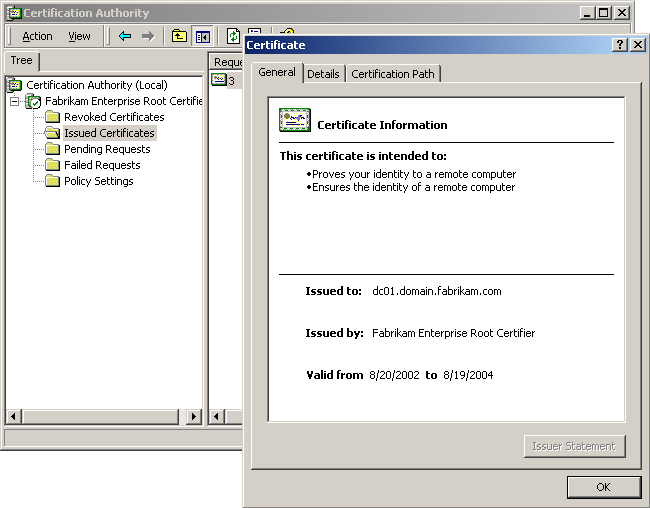Select Revoked Certificates folder
This screenshot has width=650, height=508.
(113, 117)
